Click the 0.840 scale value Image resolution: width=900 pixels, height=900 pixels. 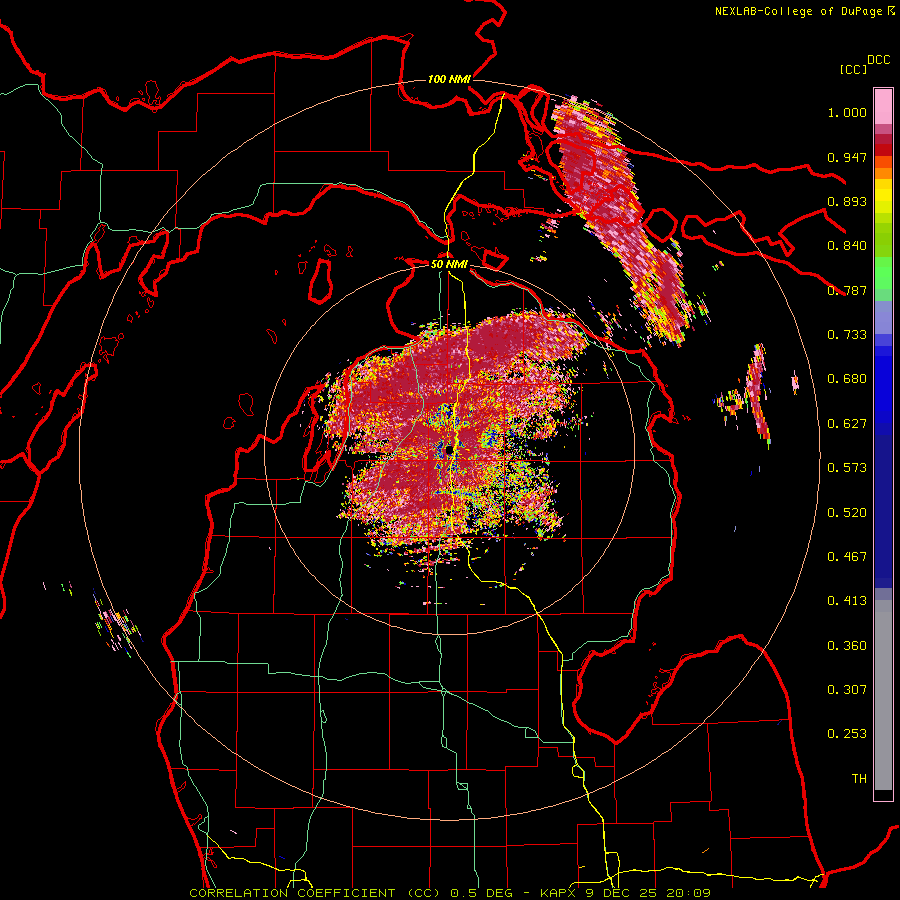pyautogui.click(x=847, y=246)
